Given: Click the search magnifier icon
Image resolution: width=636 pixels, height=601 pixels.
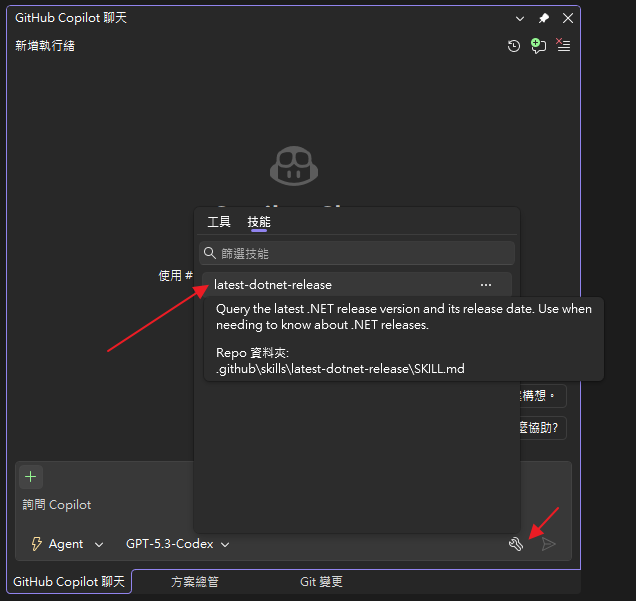Looking at the screenshot, I should coord(210,253).
